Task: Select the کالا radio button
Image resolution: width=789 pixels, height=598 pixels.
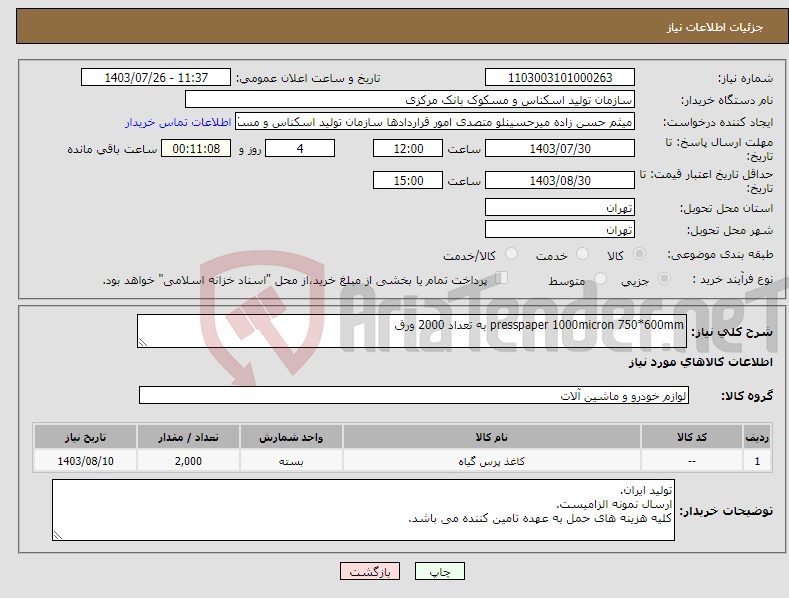Action: tap(639, 254)
